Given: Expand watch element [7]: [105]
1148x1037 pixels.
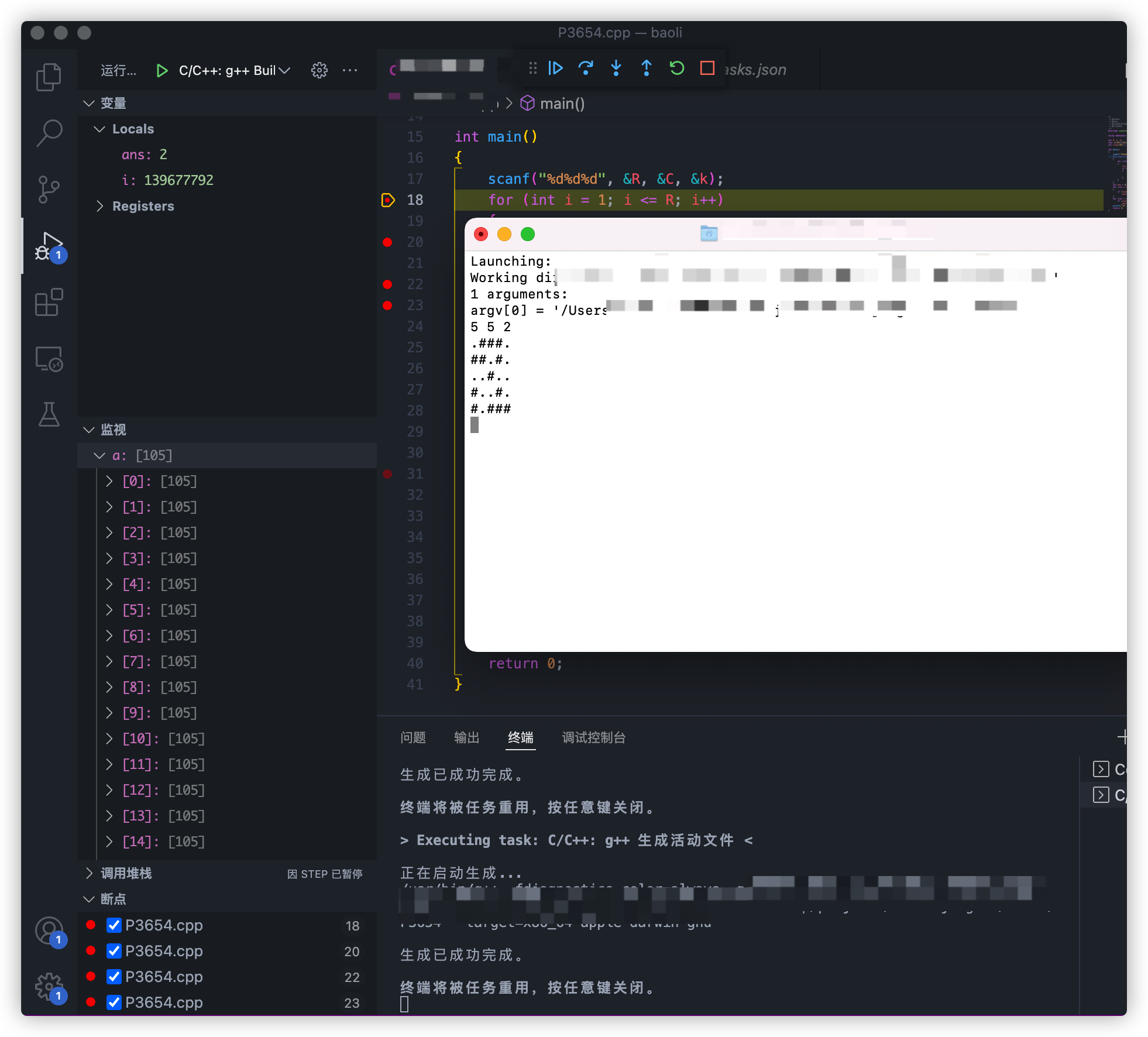Looking at the screenshot, I should [x=109, y=662].
